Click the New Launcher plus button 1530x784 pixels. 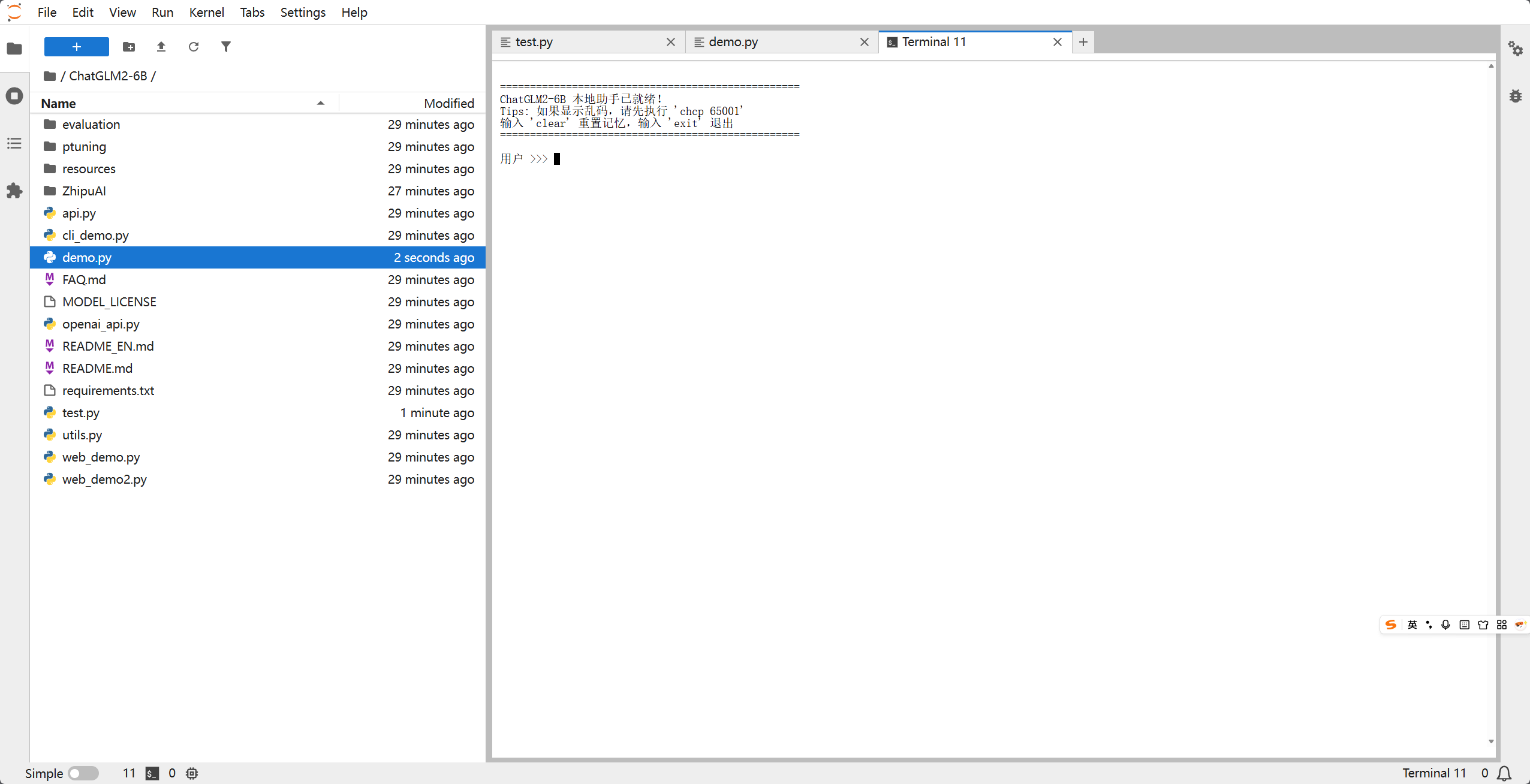coord(76,47)
